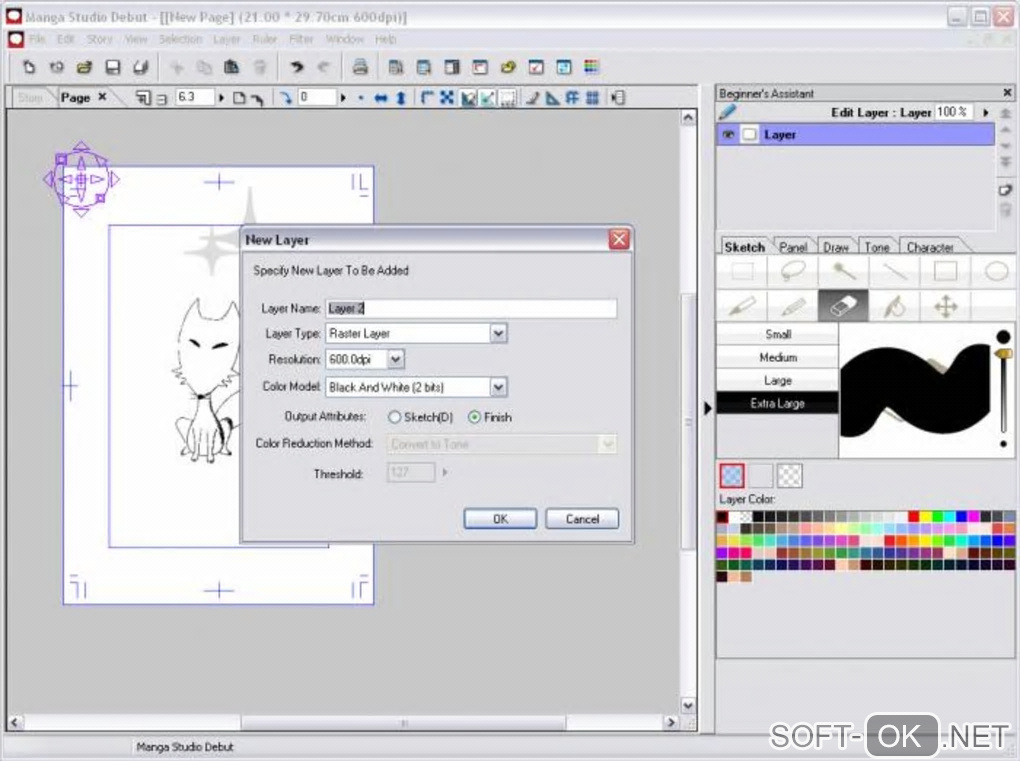Click the blue grid icon in page toolbar
The image size is (1020, 761).
pos(592,98)
